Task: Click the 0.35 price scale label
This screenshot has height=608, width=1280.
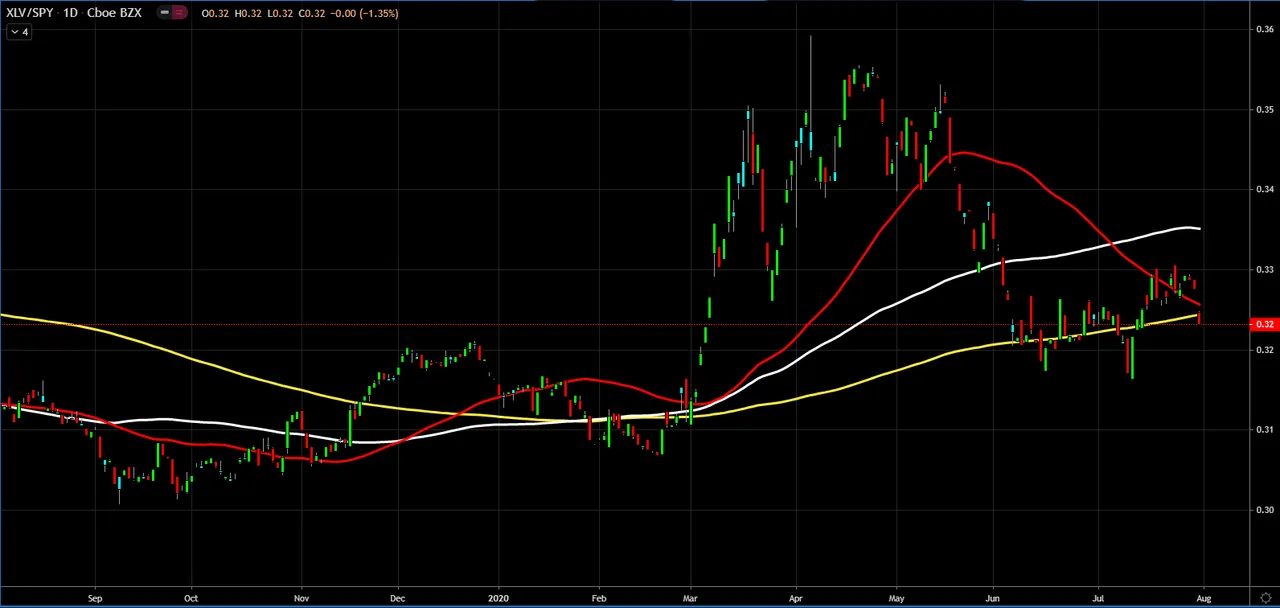Action: (1264, 109)
